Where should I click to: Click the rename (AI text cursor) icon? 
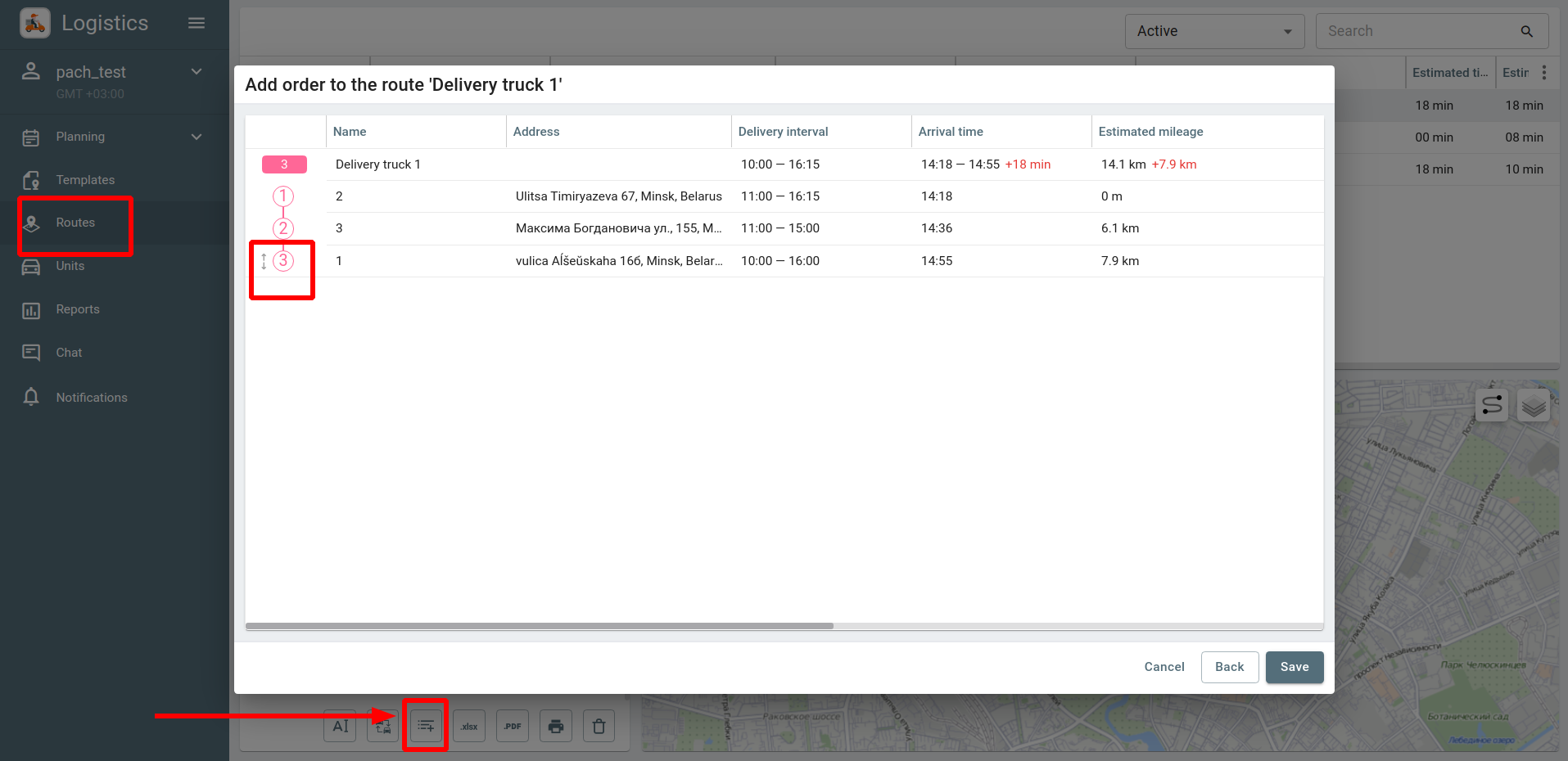click(x=341, y=726)
